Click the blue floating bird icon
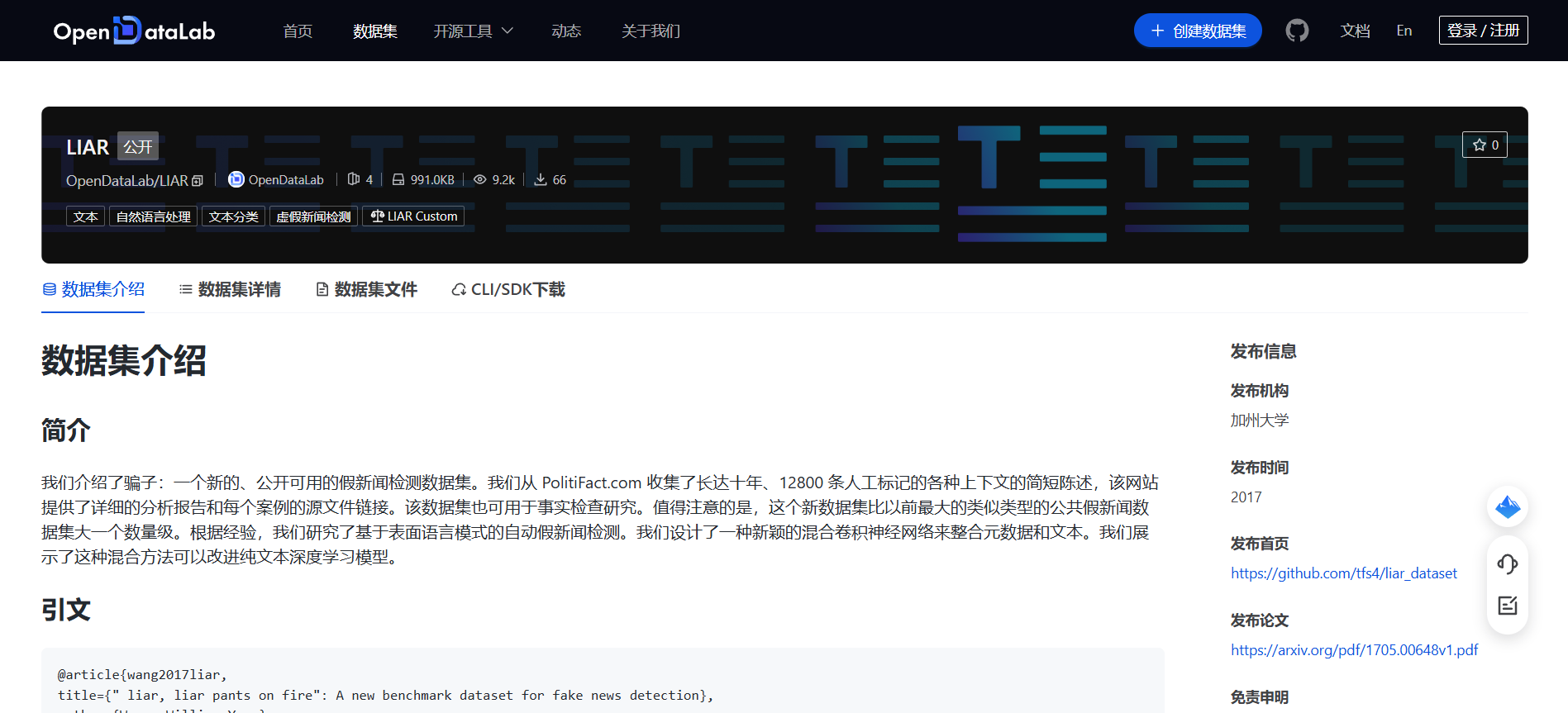This screenshot has height=713, width=1568. (1508, 506)
